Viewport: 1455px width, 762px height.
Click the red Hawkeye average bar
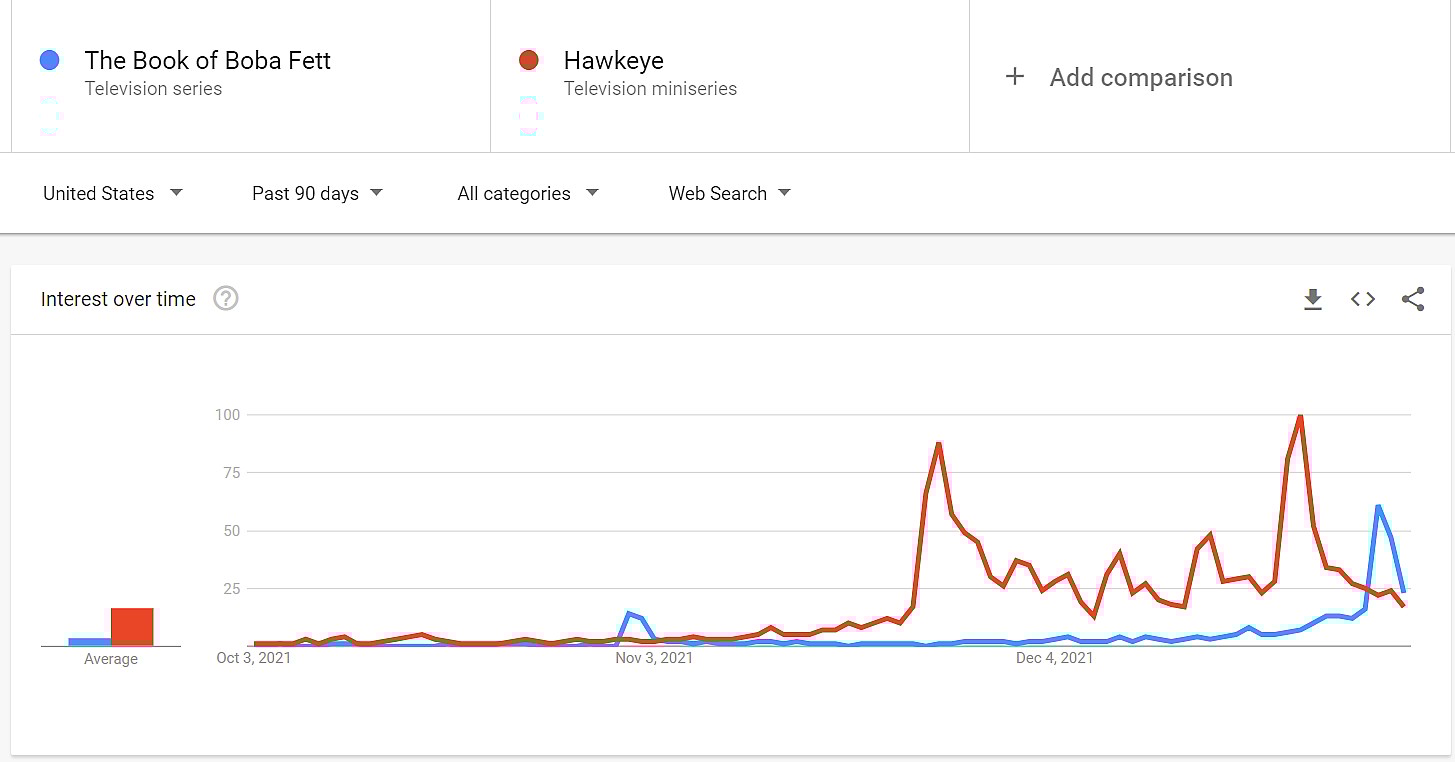pos(132,626)
